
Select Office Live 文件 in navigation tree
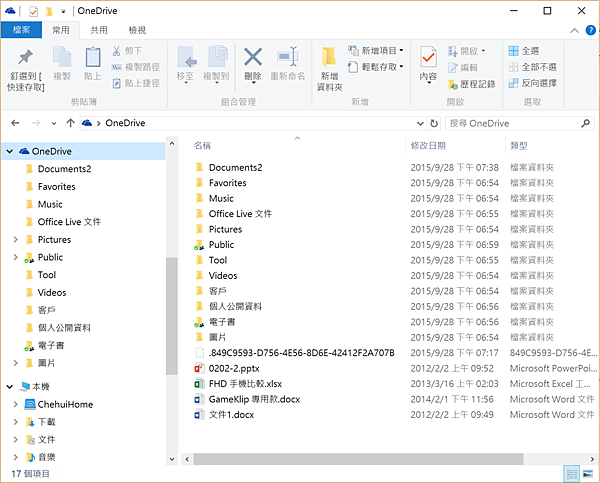coord(69,222)
